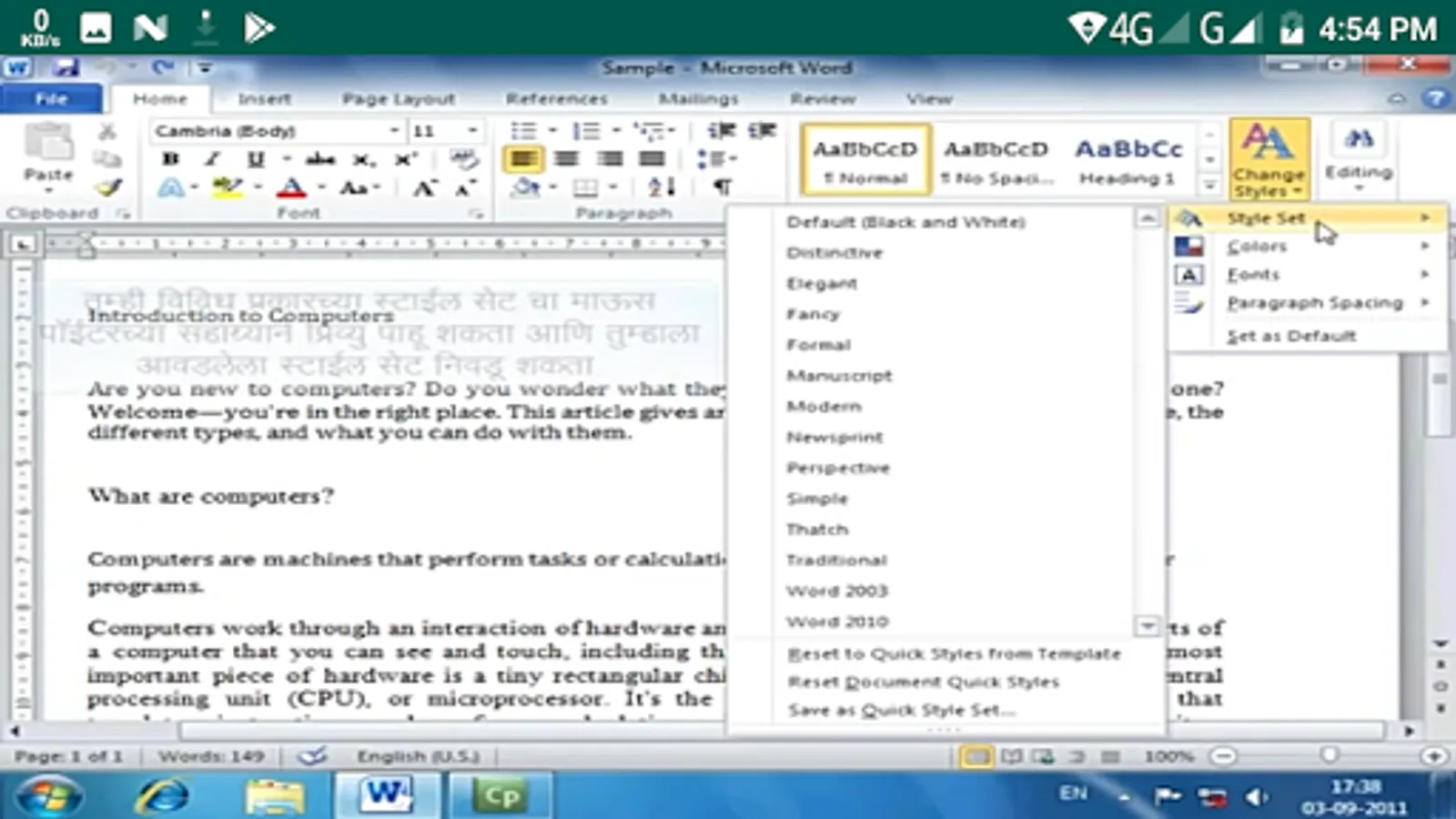This screenshot has width=1456, height=819.
Task: Apply red Font Color
Action: tap(291, 187)
